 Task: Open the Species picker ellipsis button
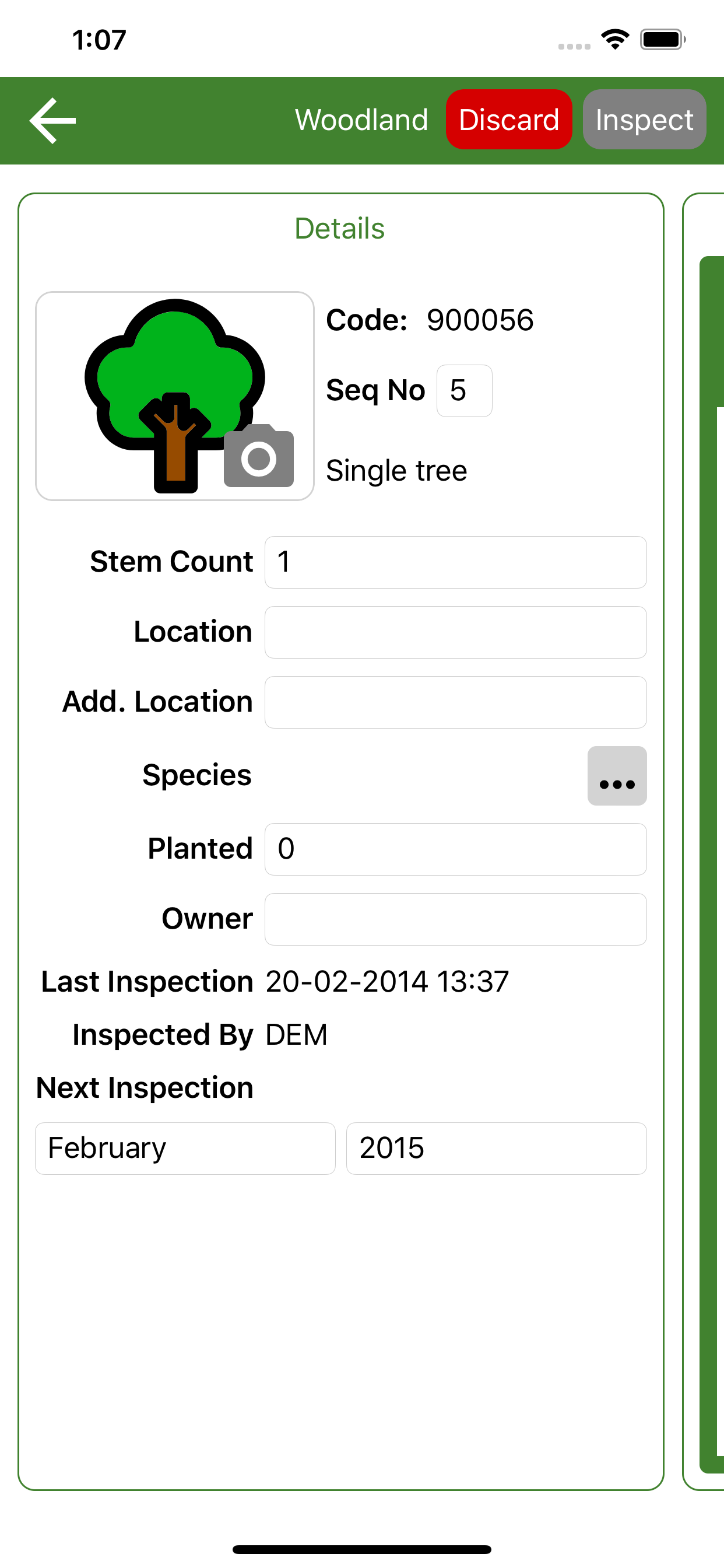[617, 775]
